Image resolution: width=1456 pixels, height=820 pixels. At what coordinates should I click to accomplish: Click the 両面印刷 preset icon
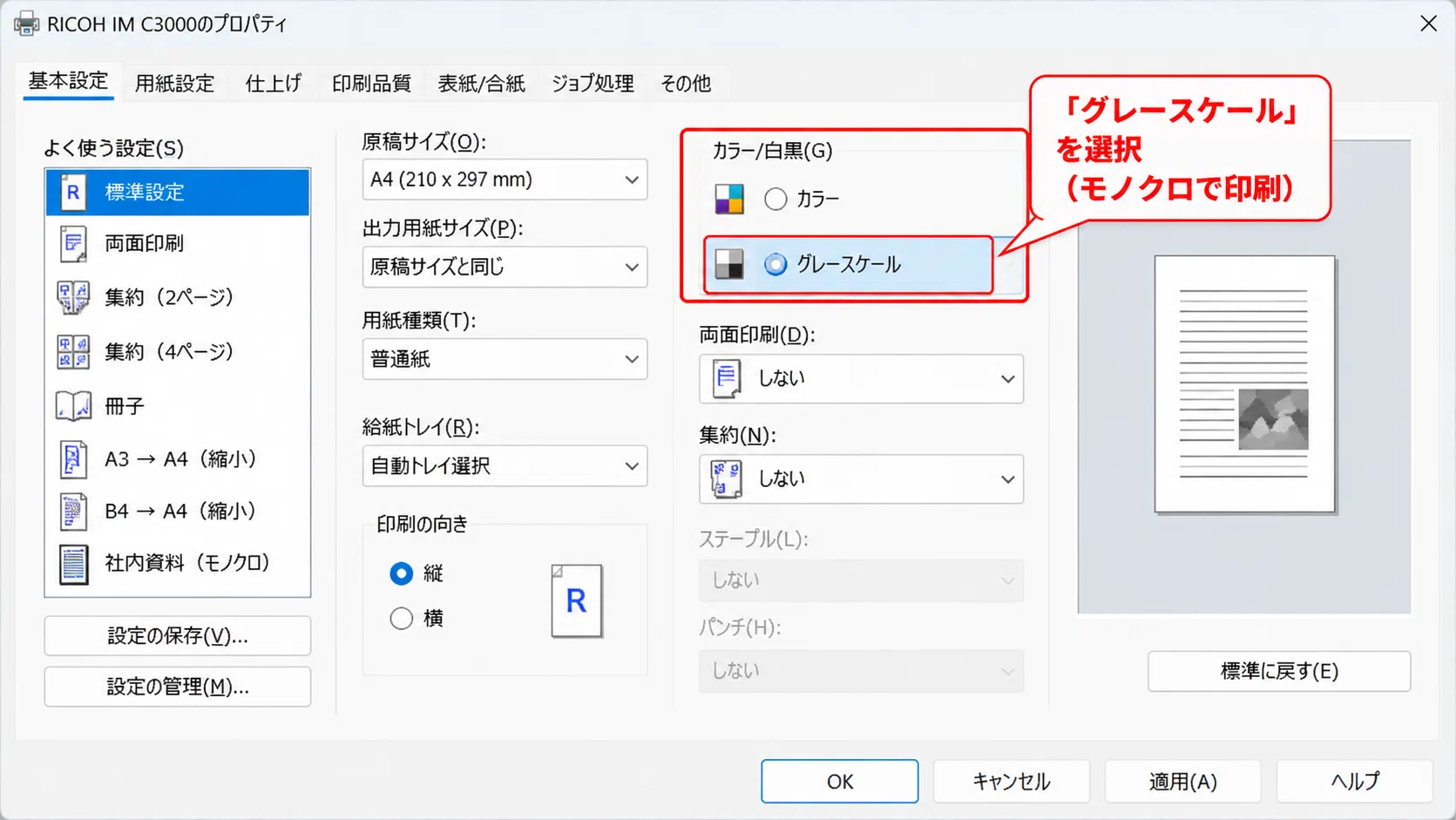[73, 244]
